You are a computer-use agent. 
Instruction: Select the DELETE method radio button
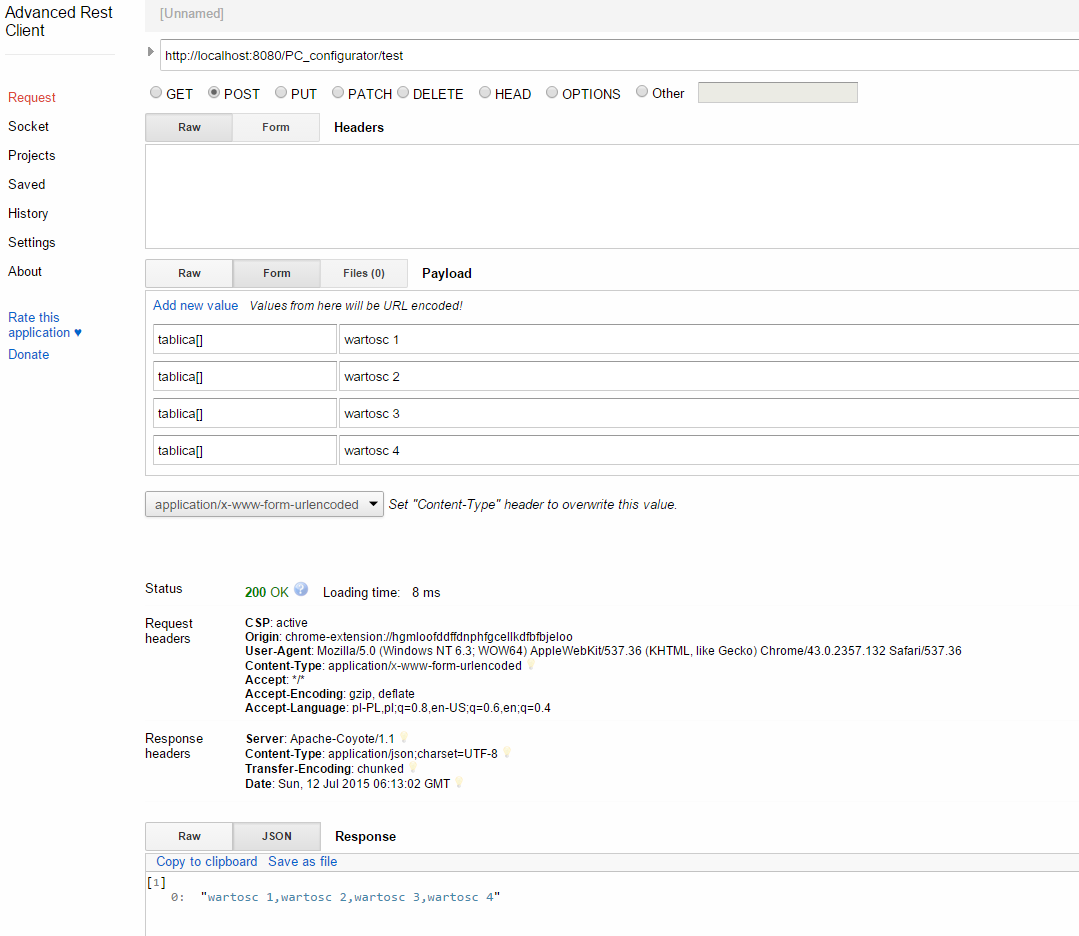click(403, 92)
